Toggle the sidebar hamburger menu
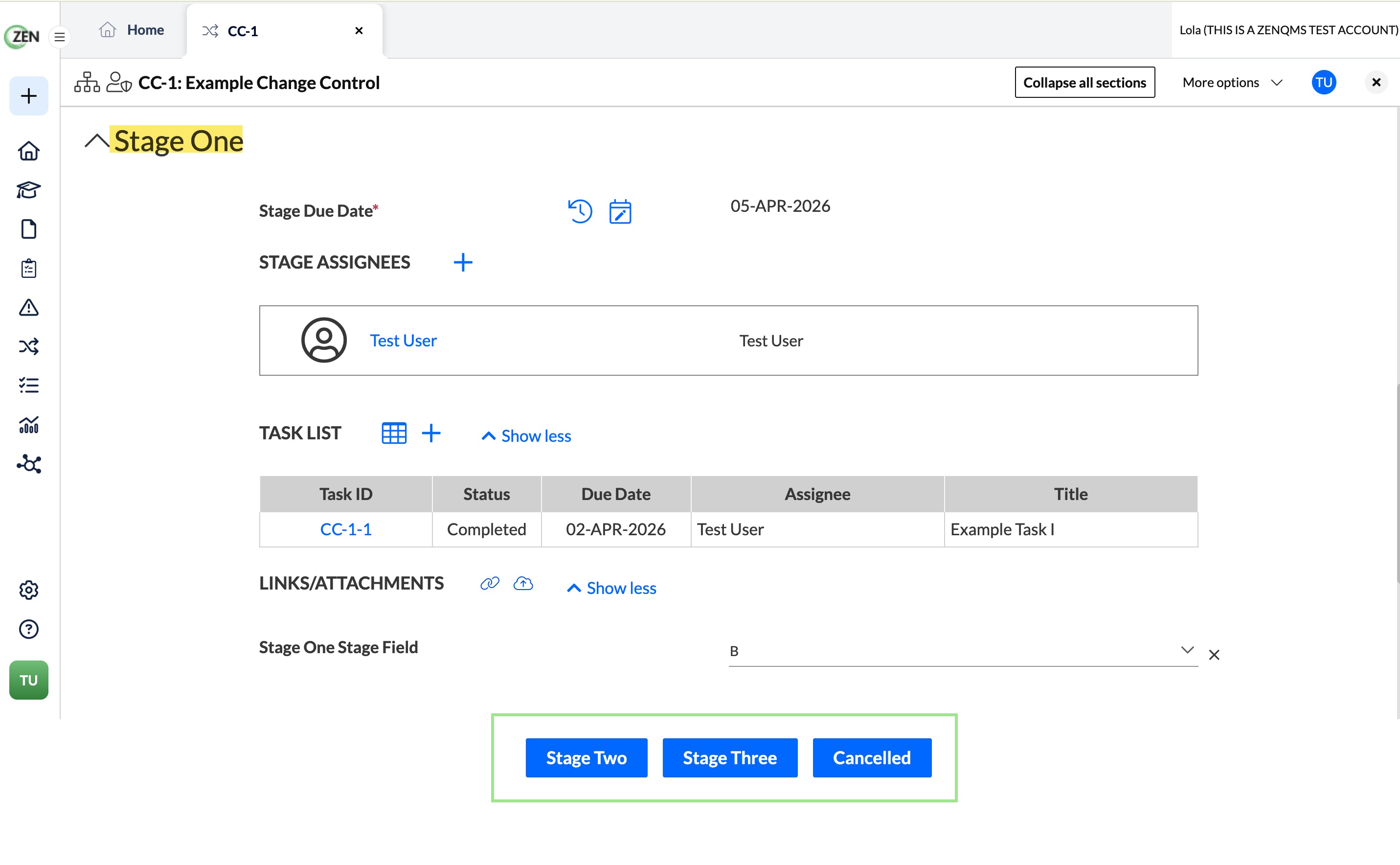This screenshot has height=865, width=1400. point(60,37)
